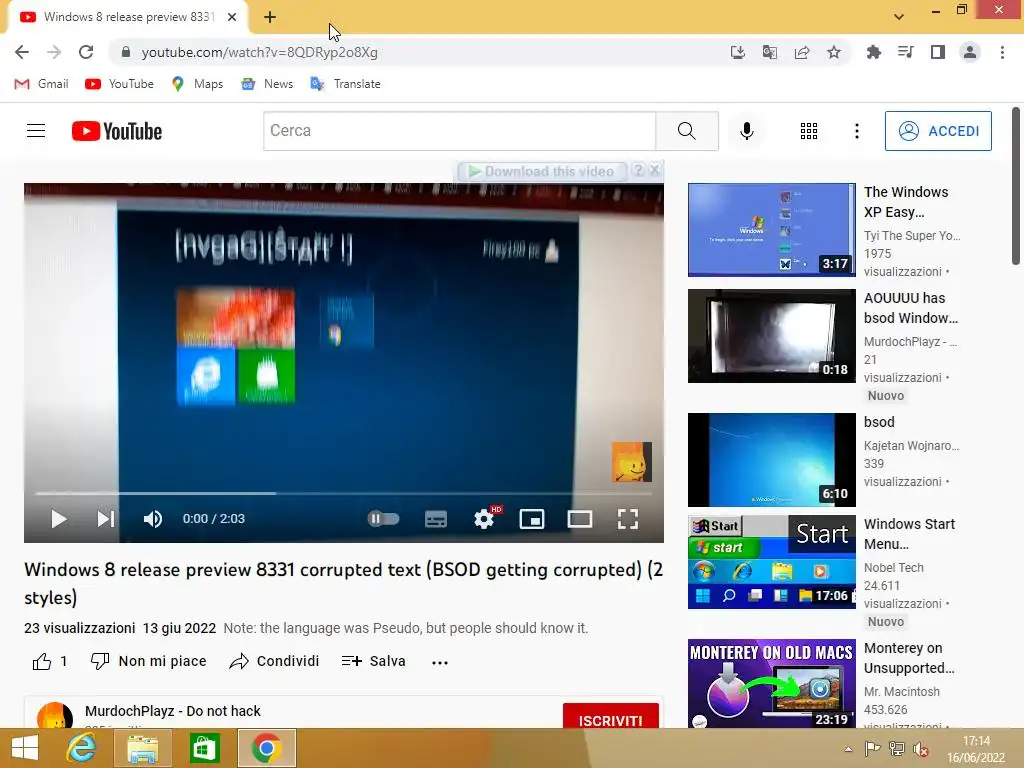
Task: Seek on the video progress bar
Action: click(344, 493)
